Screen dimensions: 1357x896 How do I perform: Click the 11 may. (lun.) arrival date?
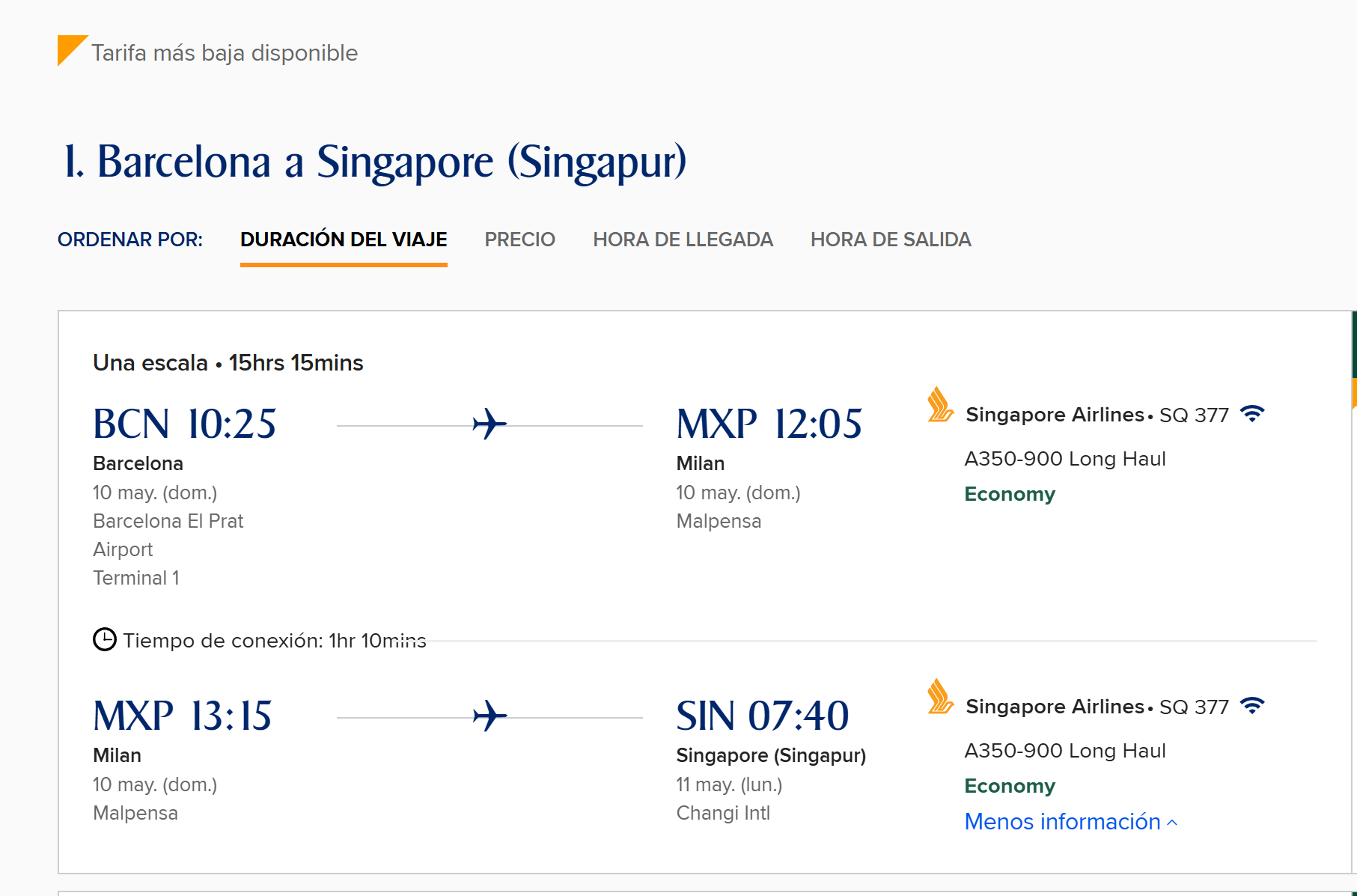(729, 784)
